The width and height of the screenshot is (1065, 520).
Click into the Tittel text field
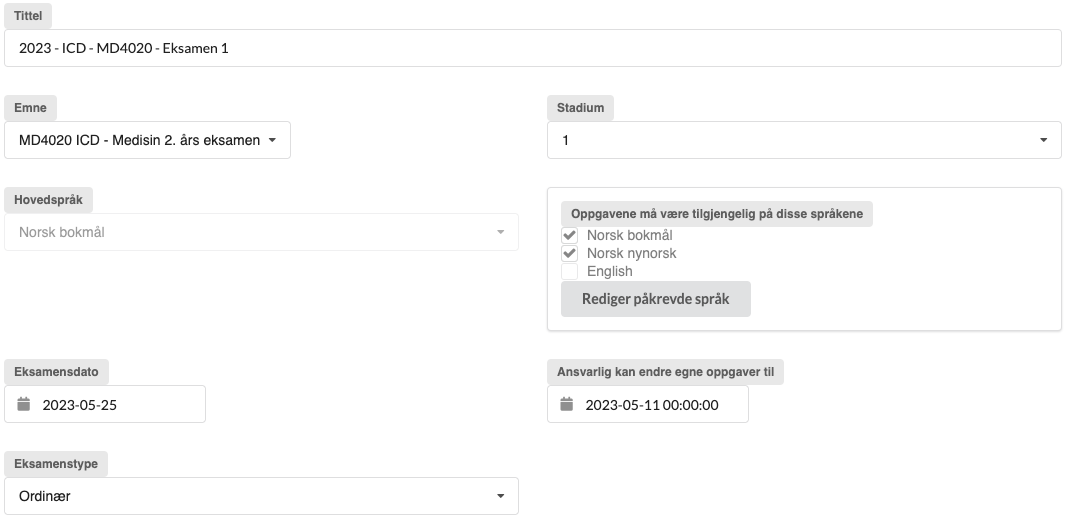click(532, 48)
